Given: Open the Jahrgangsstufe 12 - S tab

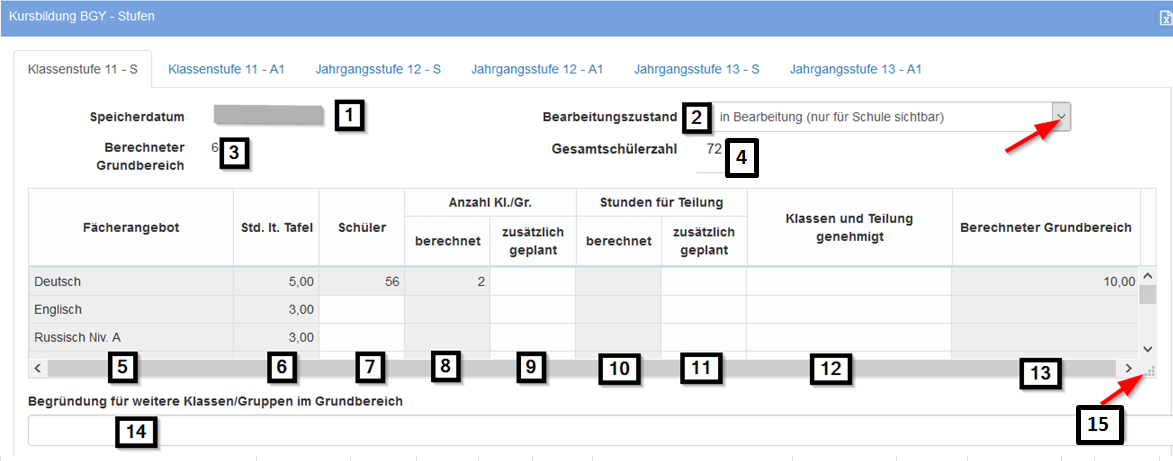Looking at the screenshot, I should tap(378, 69).
